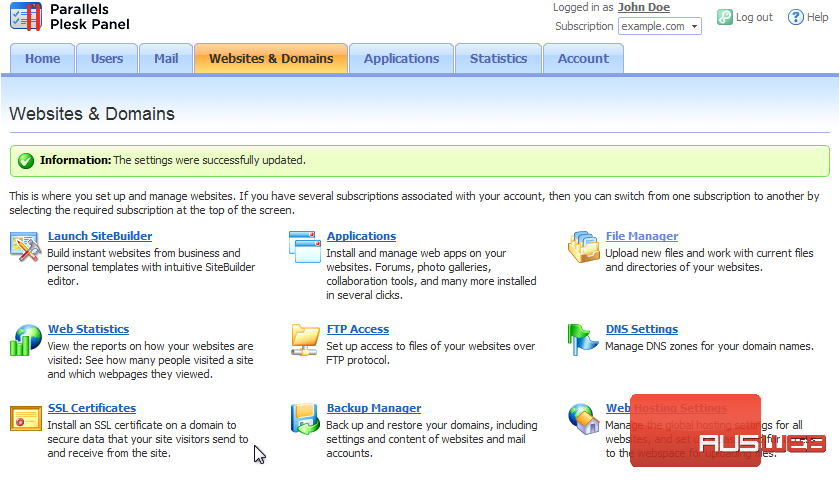This screenshot has width=840, height=480.
Task: Switch to the Home tab
Action: point(42,59)
